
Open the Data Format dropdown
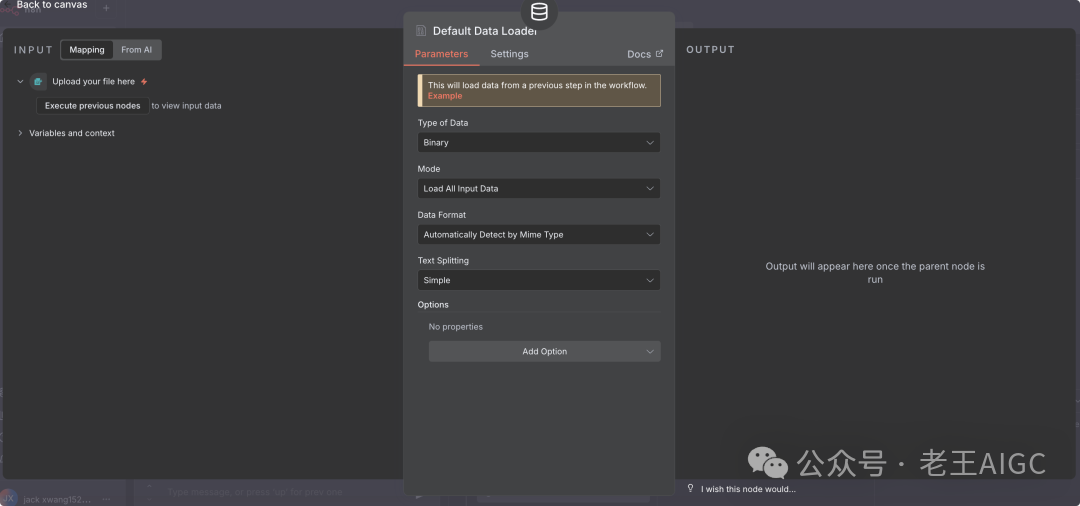pyautogui.click(x=539, y=235)
